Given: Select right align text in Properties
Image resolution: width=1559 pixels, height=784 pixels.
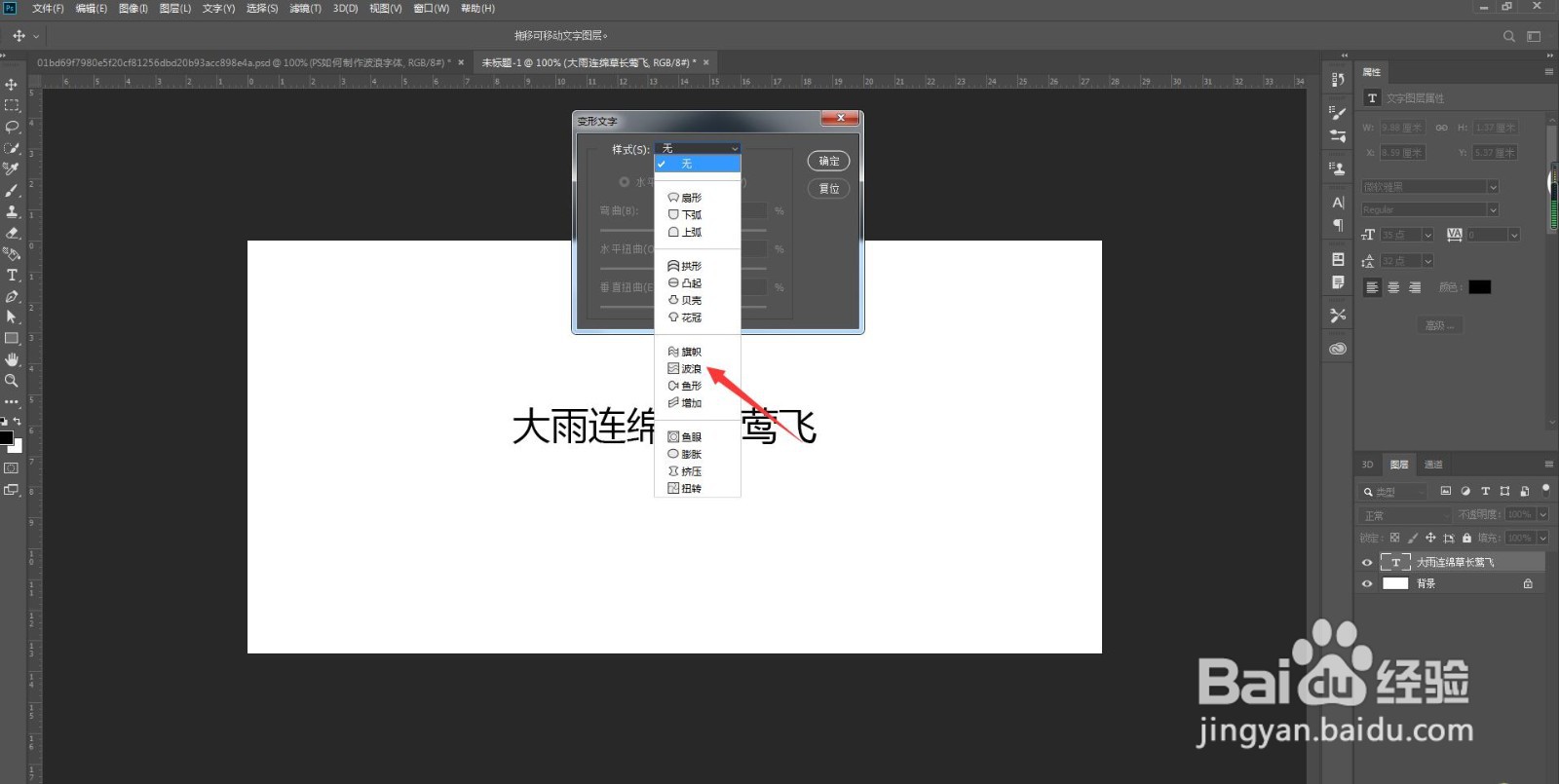Looking at the screenshot, I should tap(1415, 287).
